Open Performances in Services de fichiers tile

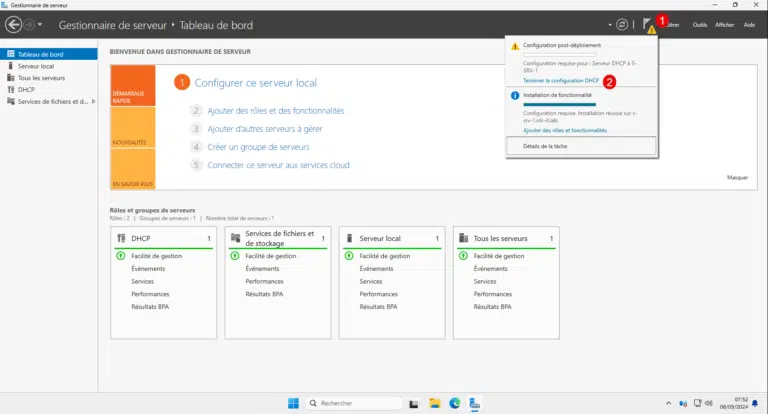click(264, 281)
